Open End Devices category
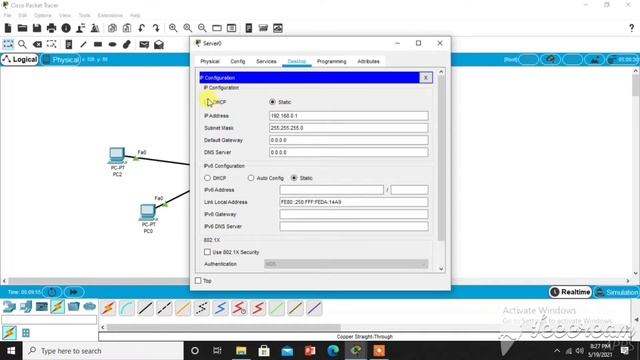Image resolution: width=640 pixels, height=360 pixels. pyautogui.click(x=25, y=306)
